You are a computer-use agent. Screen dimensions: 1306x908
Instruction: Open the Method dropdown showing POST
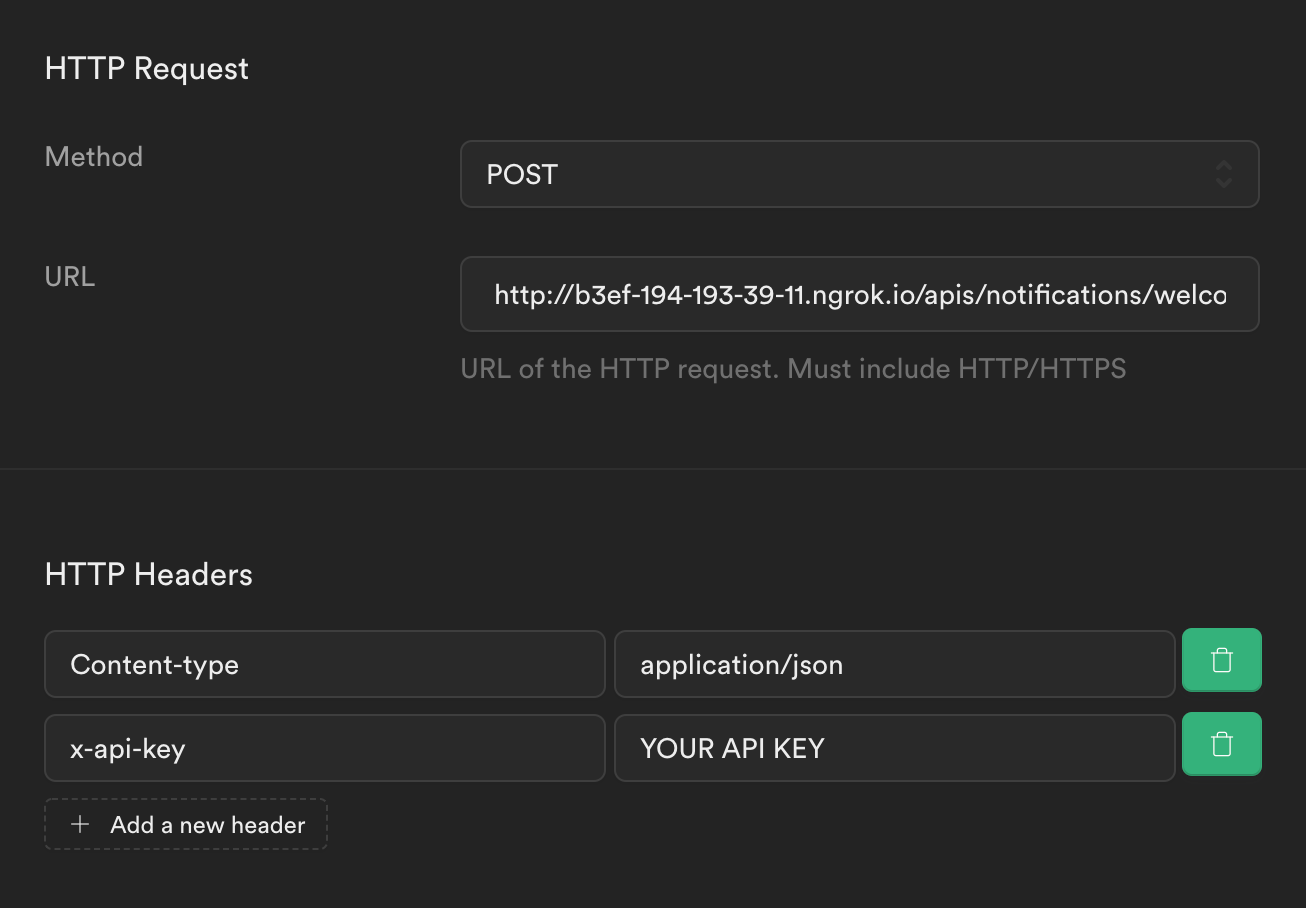[860, 174]
